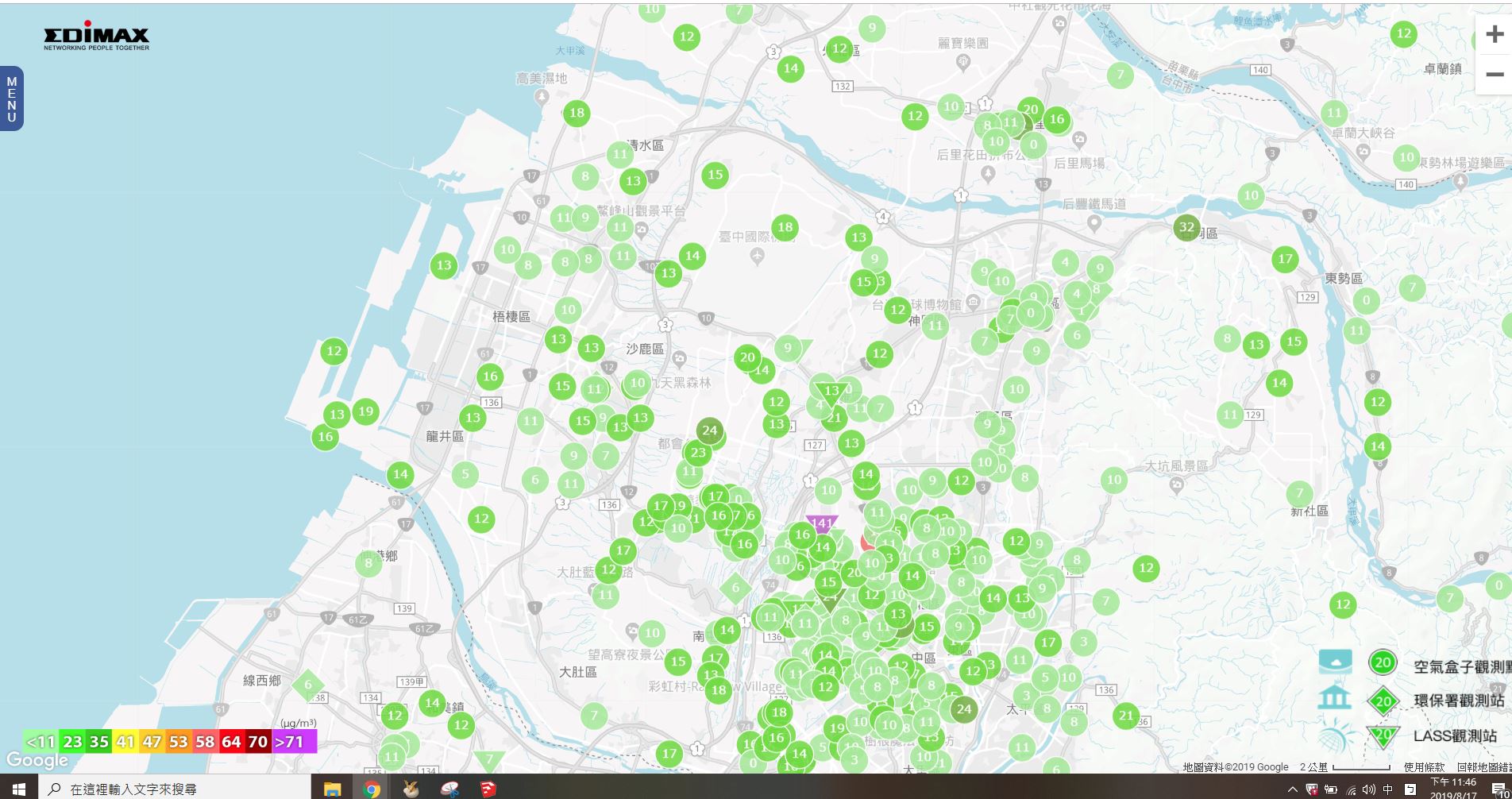The height and width of the screenshot is (799, 1512).
Task: Select the diamond 6 marker near 線西鄉
Action: 308,685
